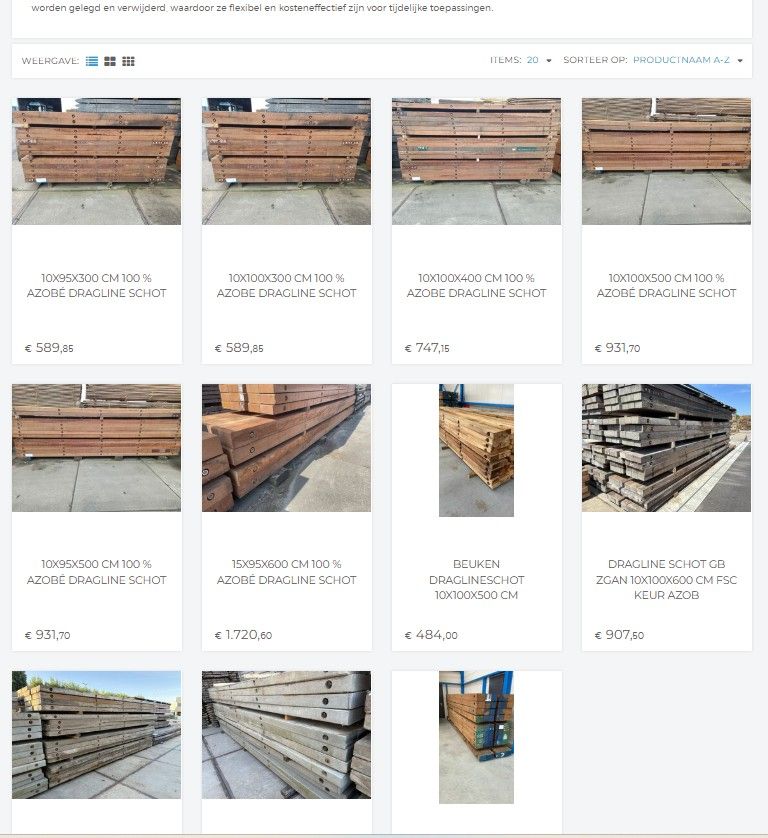Click the blue-wrapped wood stack thumbnail

click(x=476, y=737)
